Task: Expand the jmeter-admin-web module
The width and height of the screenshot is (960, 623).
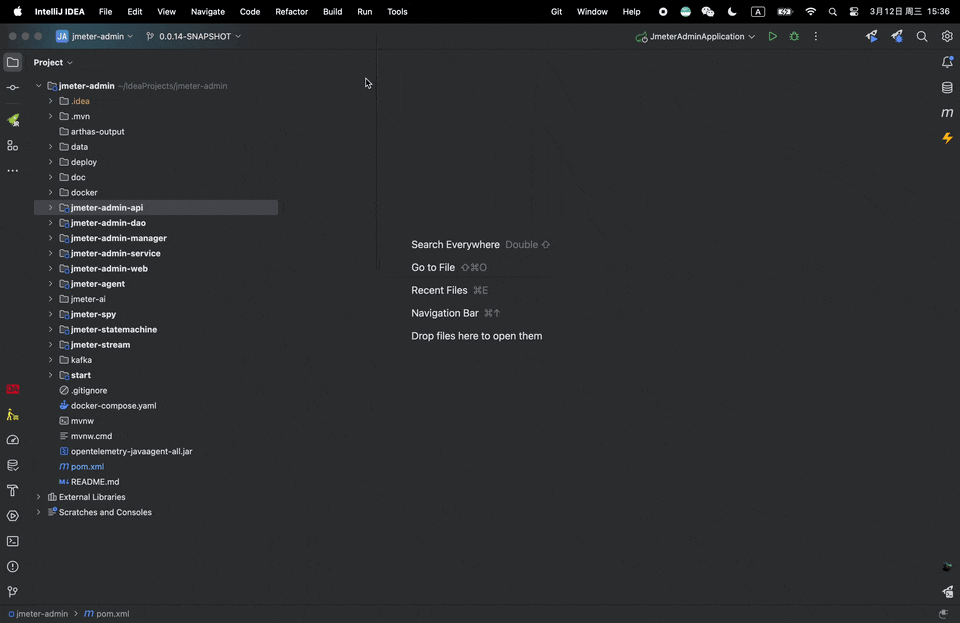Action: pos(51,269)
